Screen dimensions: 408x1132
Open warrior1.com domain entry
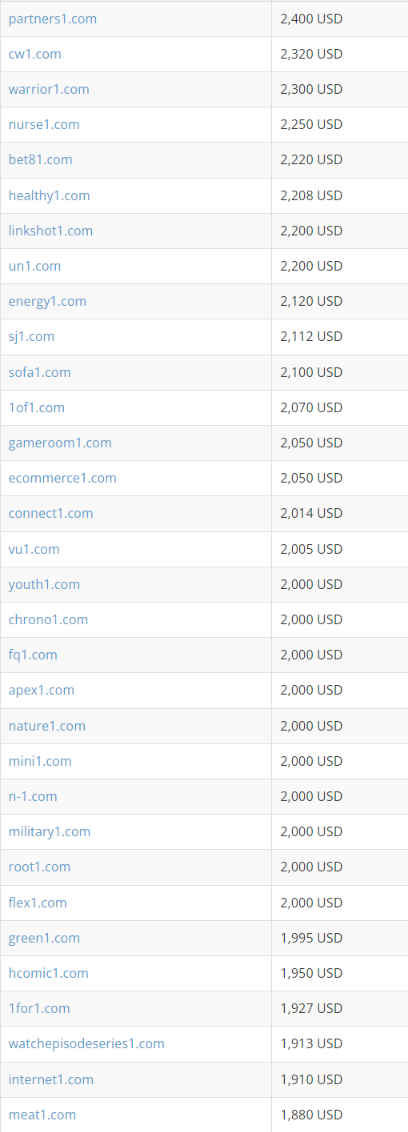click(48, 90)
